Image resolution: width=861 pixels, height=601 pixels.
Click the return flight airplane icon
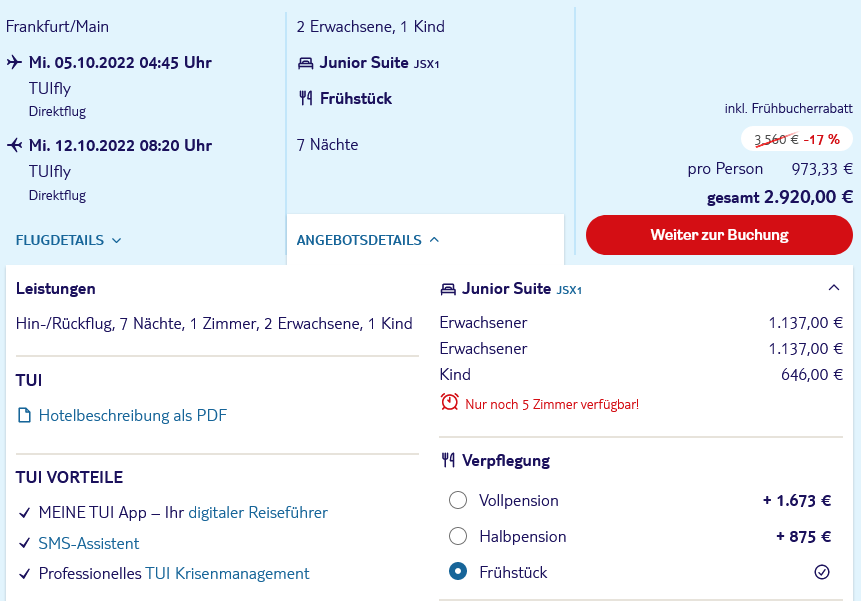[x=14, y=145]
